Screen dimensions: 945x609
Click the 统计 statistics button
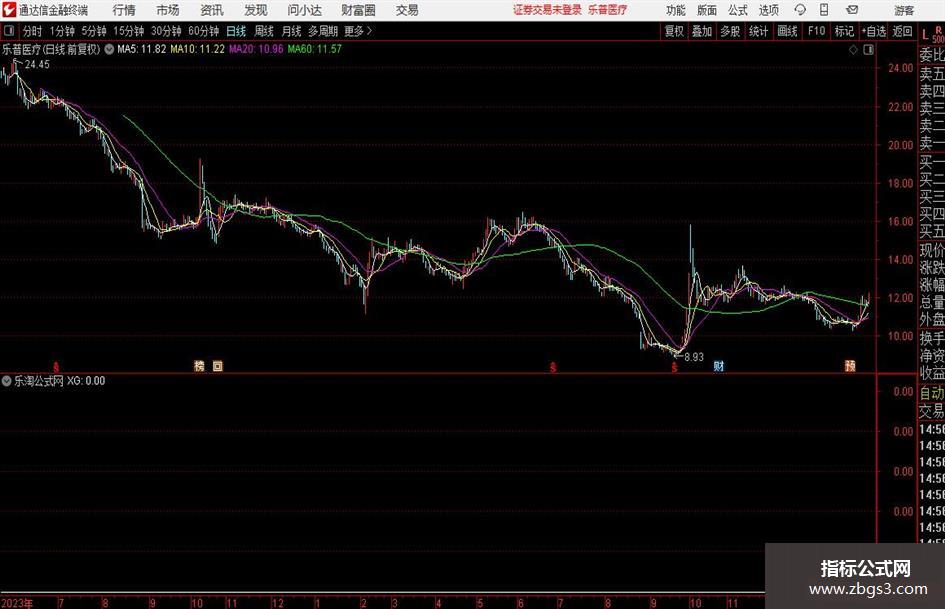click(758, 31)
